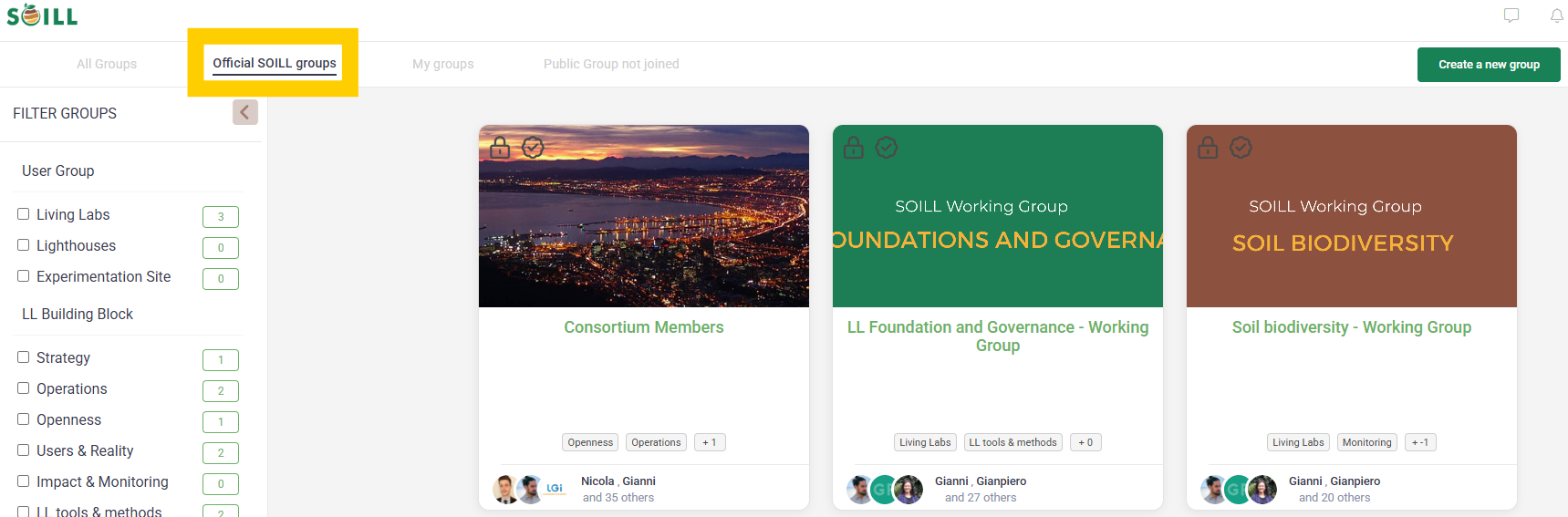Open the SOILL logo home link

[x=42, y=16]
